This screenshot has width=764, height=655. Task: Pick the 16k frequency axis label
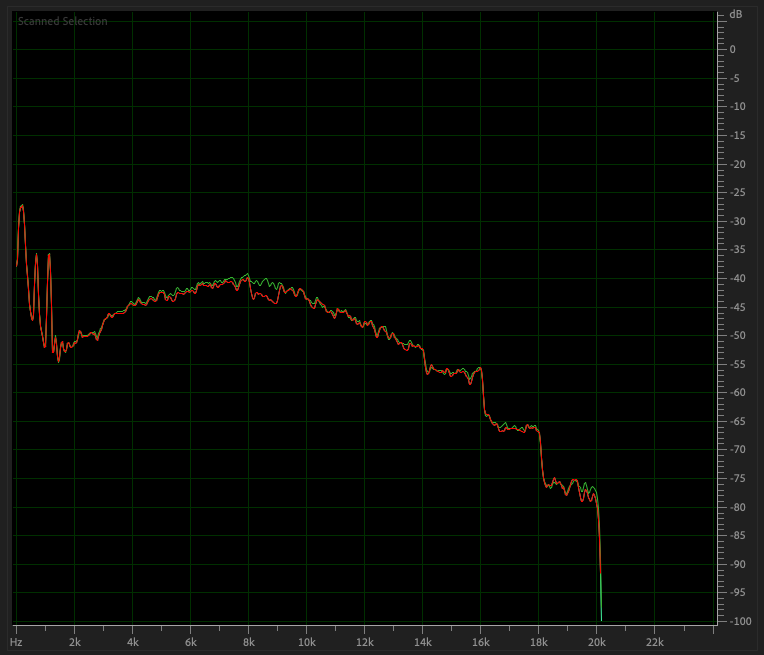point(481,640)
